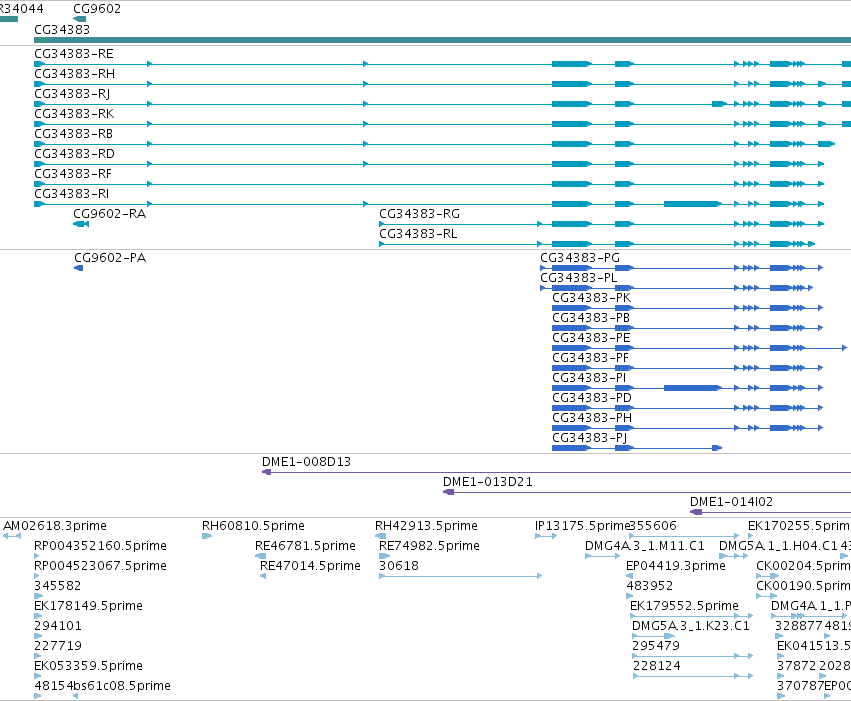Select the RH60810.5prime EST label

click(x=253, y=526)
